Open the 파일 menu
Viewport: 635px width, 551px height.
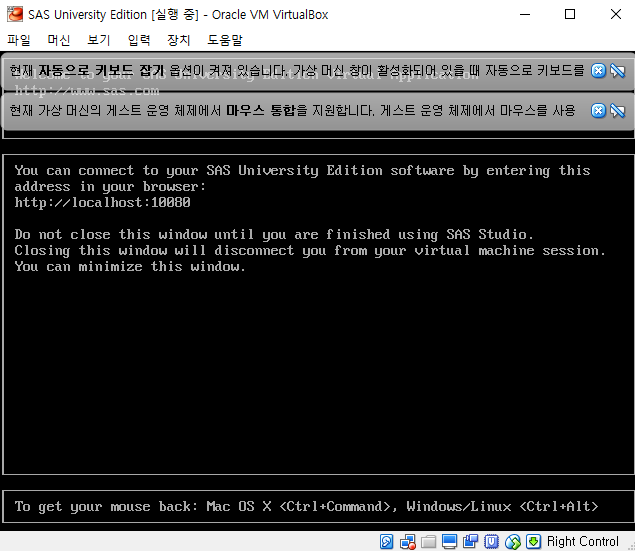pyautogui.click(x=19, y=40)
